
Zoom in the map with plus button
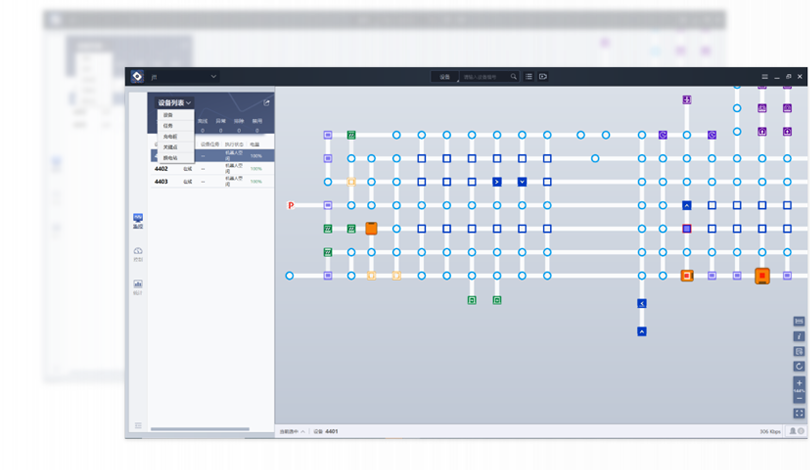coord(799,384)
